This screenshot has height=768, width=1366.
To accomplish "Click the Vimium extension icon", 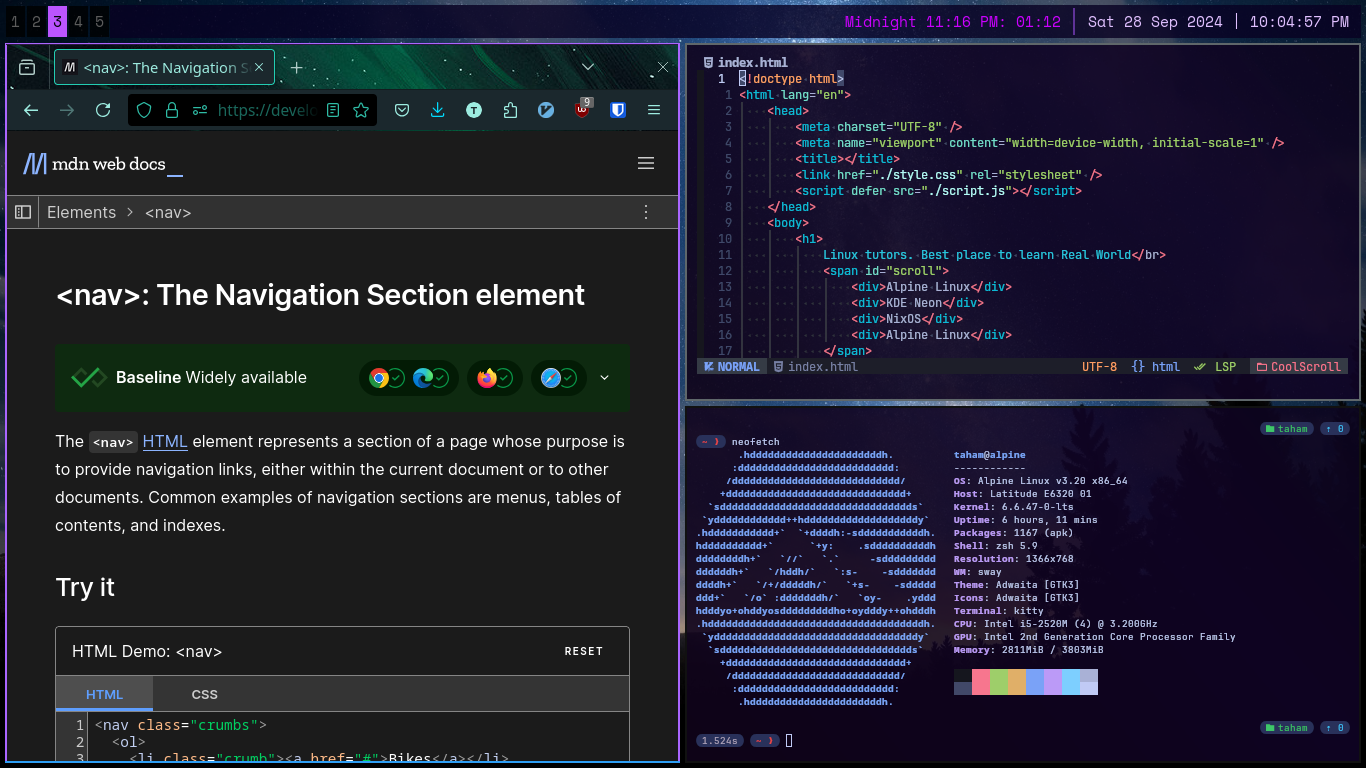I will (546, 110).
